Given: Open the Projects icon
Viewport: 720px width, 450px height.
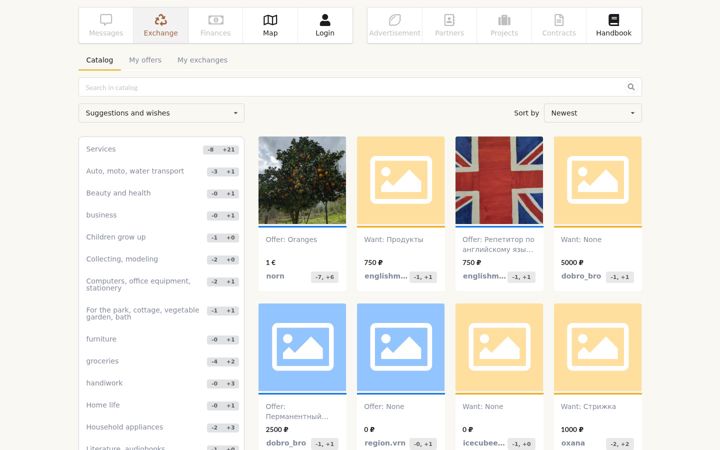Looking at the screenshot, I should [504, 20].
